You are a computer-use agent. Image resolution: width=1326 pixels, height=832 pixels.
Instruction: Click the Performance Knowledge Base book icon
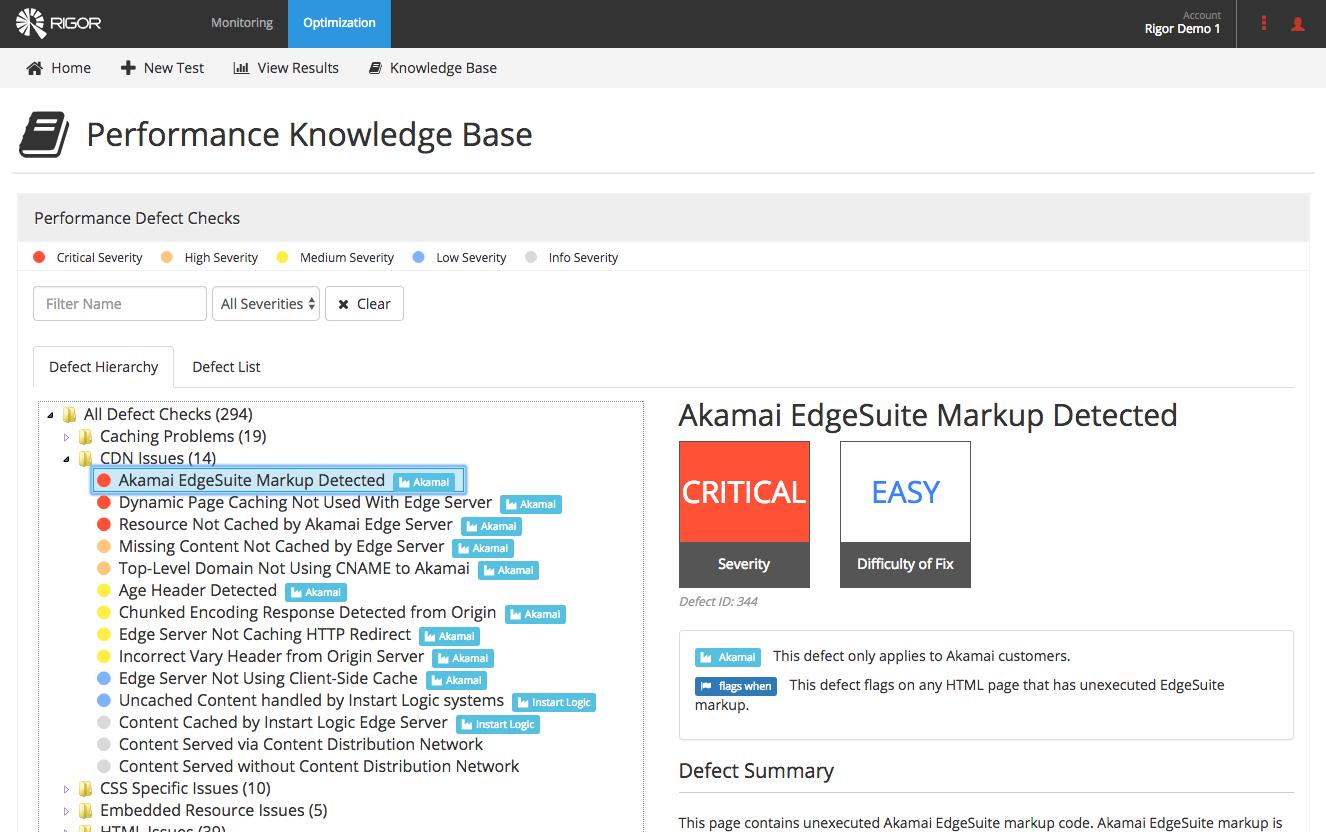click(x=45, y=135)
